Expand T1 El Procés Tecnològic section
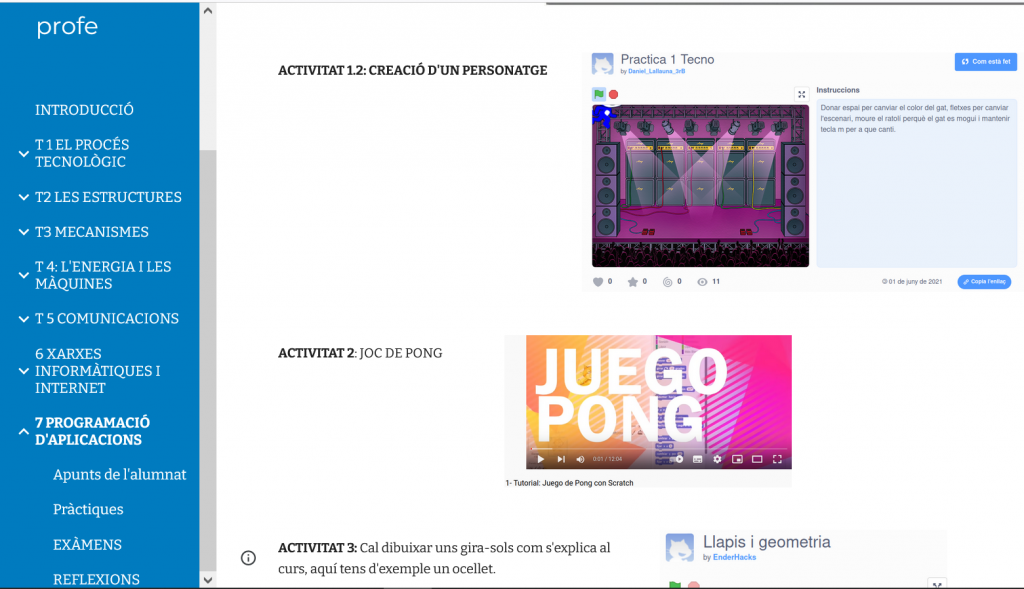This screenshot has height=589, width=1024. pyautogui.click(x=23, y=153)
